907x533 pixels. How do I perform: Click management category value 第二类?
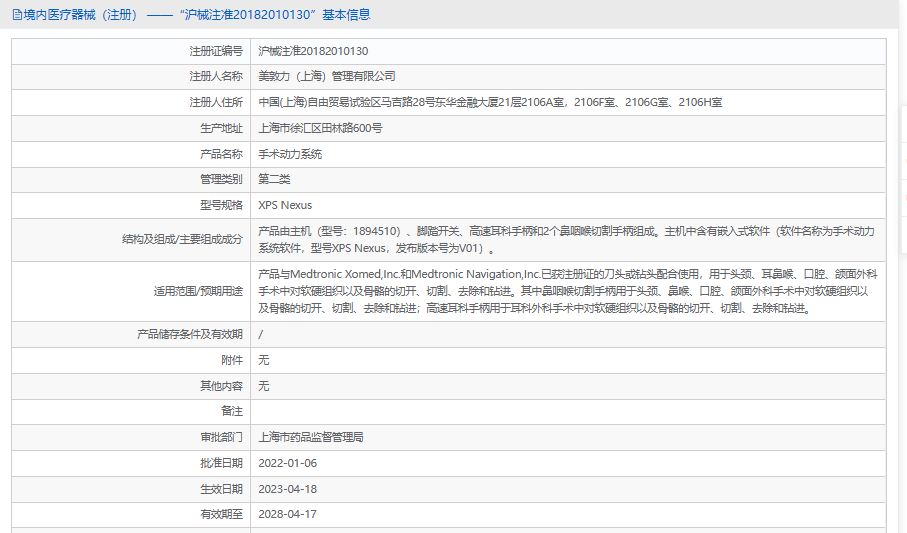coord(274,179)
